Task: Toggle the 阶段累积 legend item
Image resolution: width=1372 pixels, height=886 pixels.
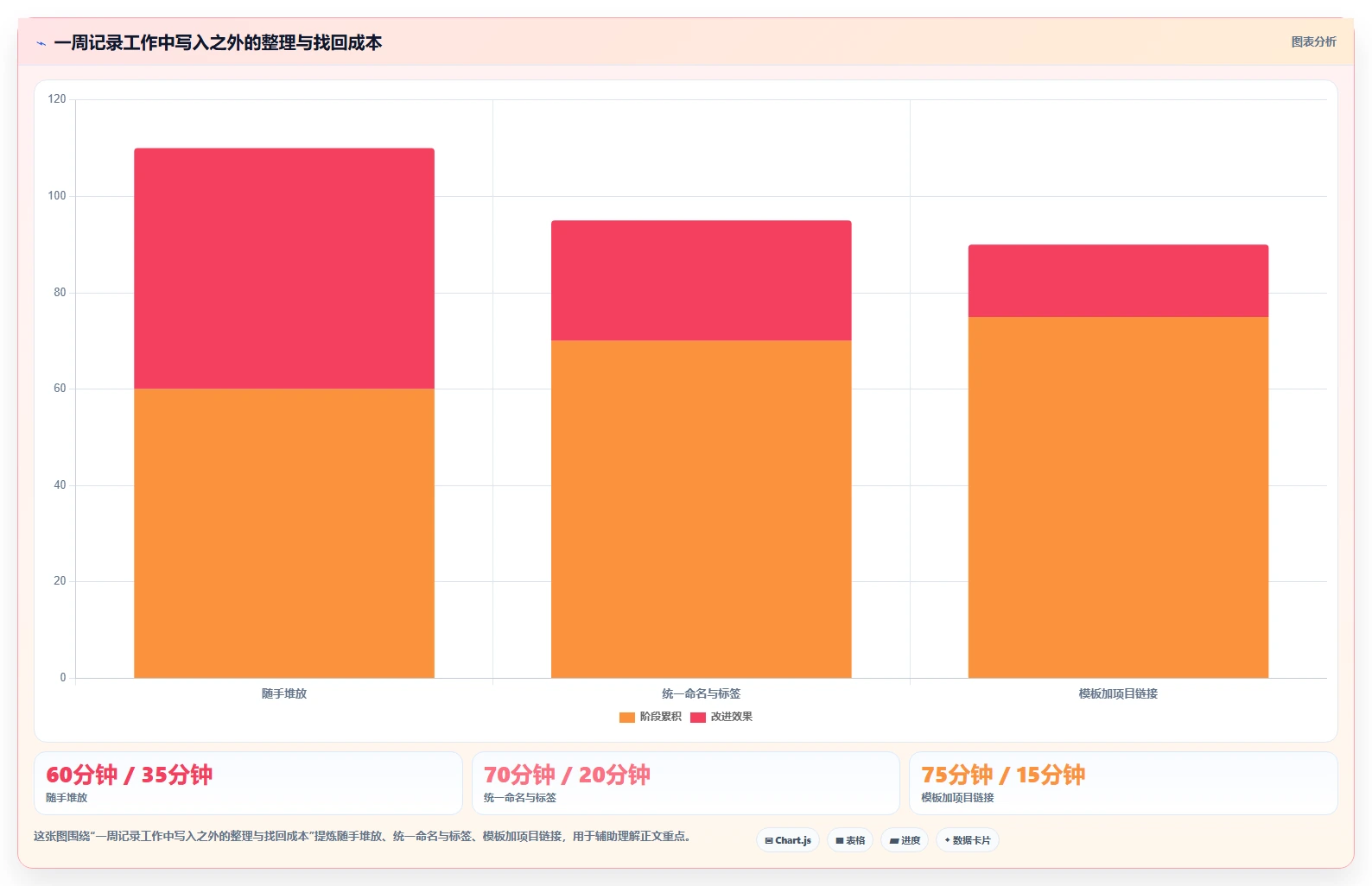Action: 651,717
